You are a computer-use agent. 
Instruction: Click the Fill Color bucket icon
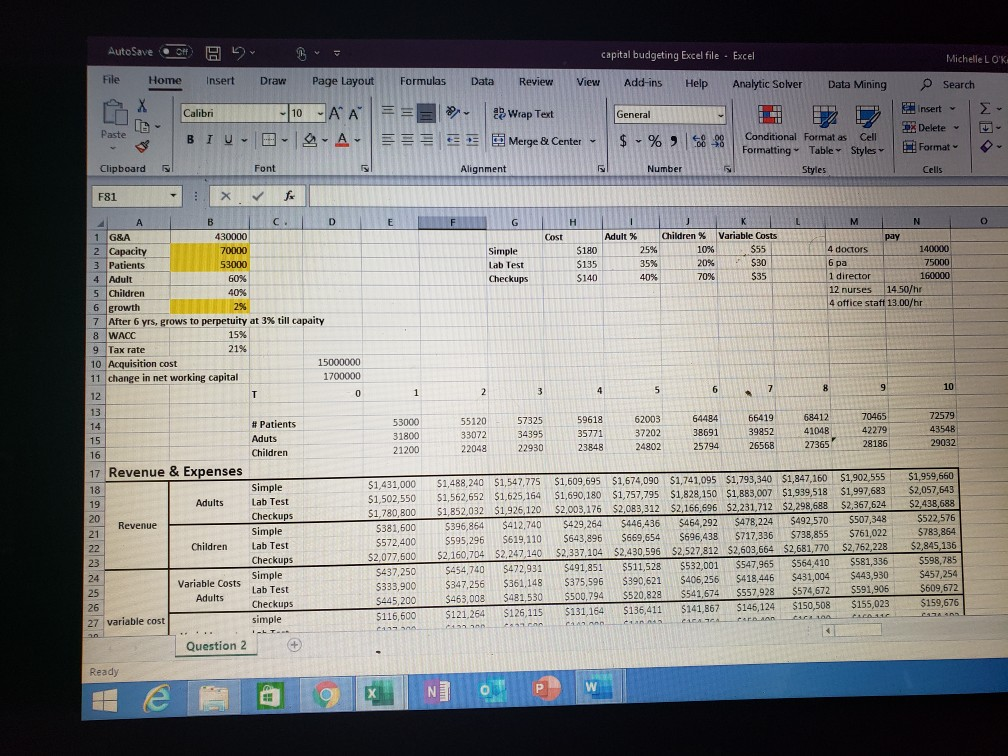[x=310, y=140]
